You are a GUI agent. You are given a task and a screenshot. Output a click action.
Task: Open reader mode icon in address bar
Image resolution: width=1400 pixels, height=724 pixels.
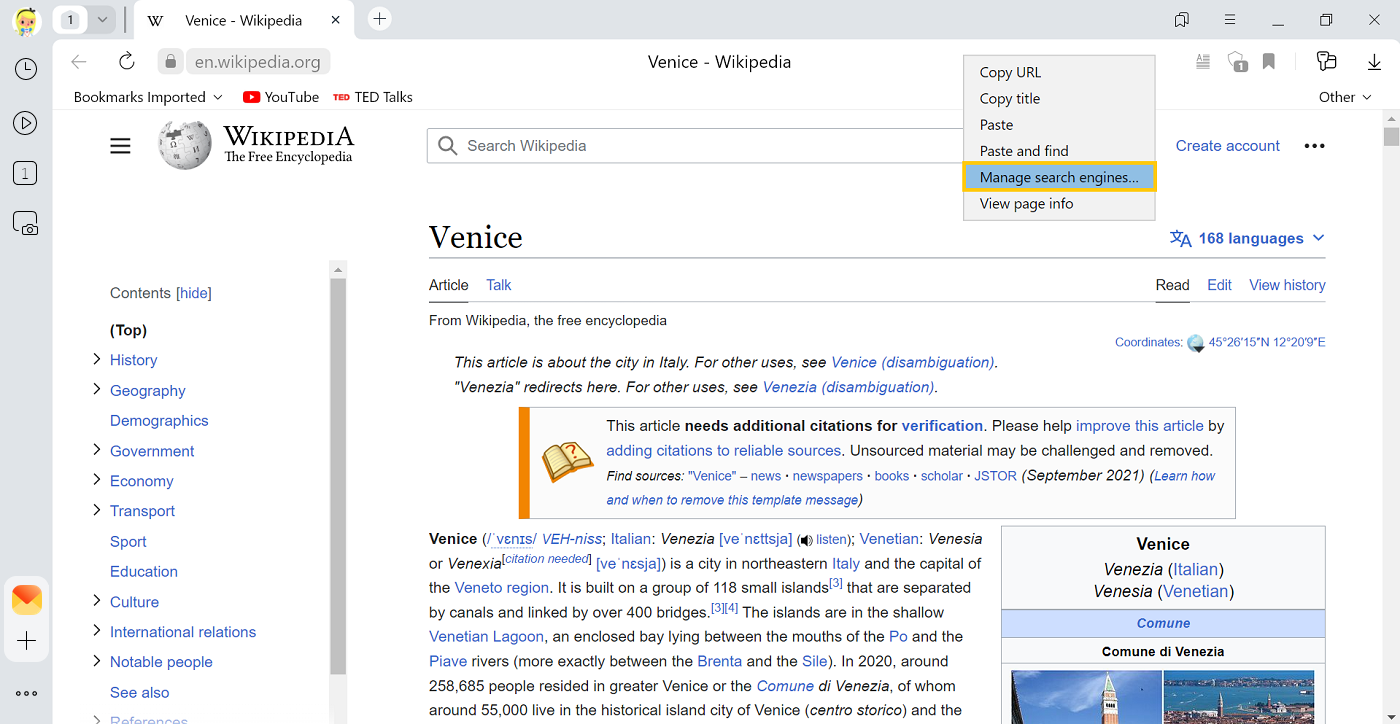1203,62
